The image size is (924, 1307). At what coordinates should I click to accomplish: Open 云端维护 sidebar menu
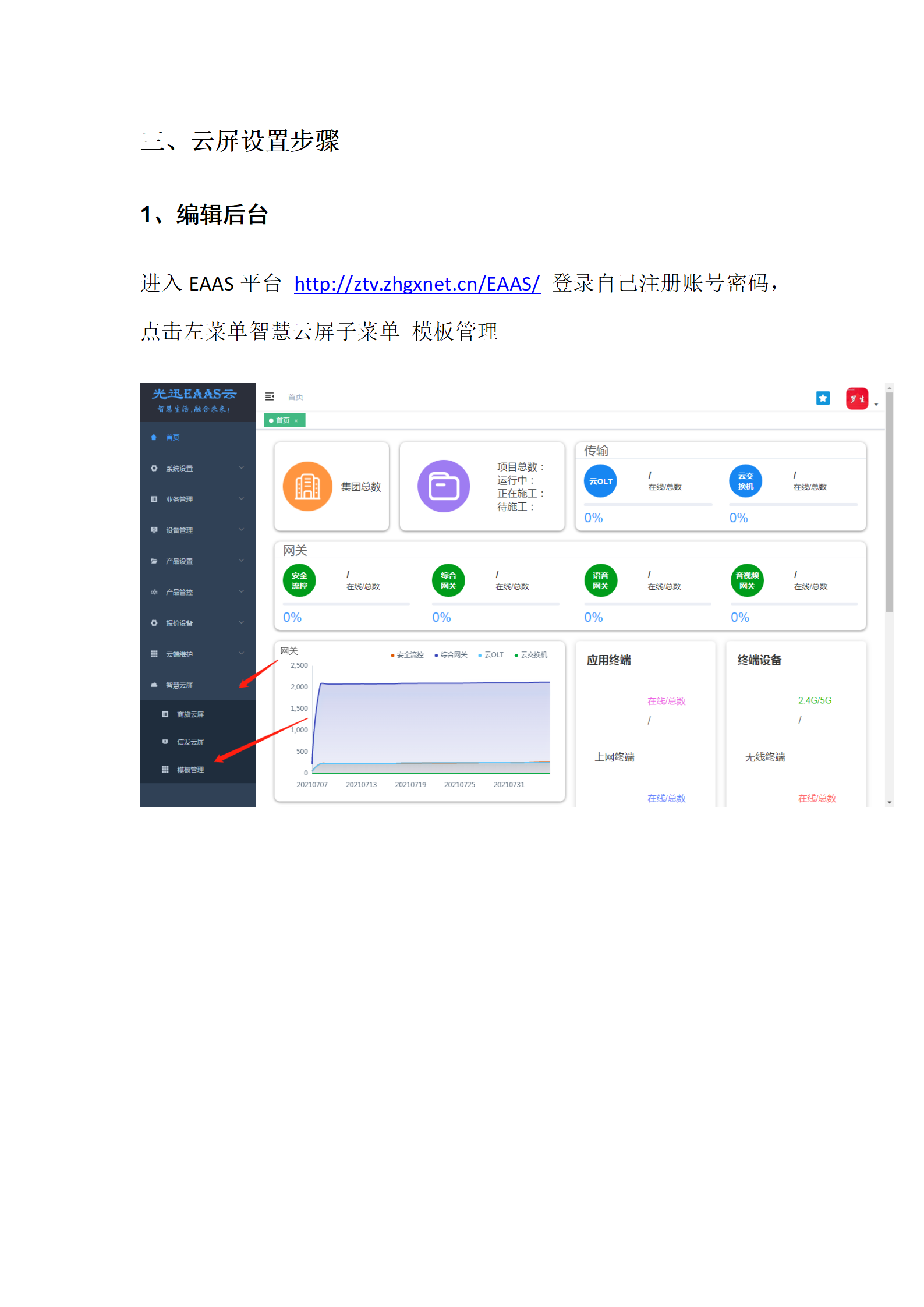[x=197, y=654]
